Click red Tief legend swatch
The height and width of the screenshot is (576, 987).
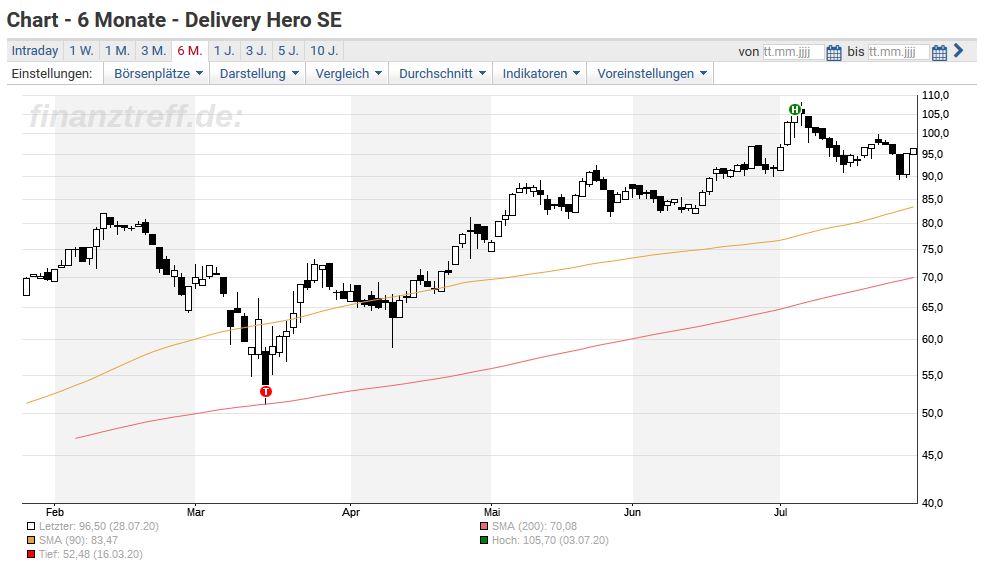click(x=31, y=554)
